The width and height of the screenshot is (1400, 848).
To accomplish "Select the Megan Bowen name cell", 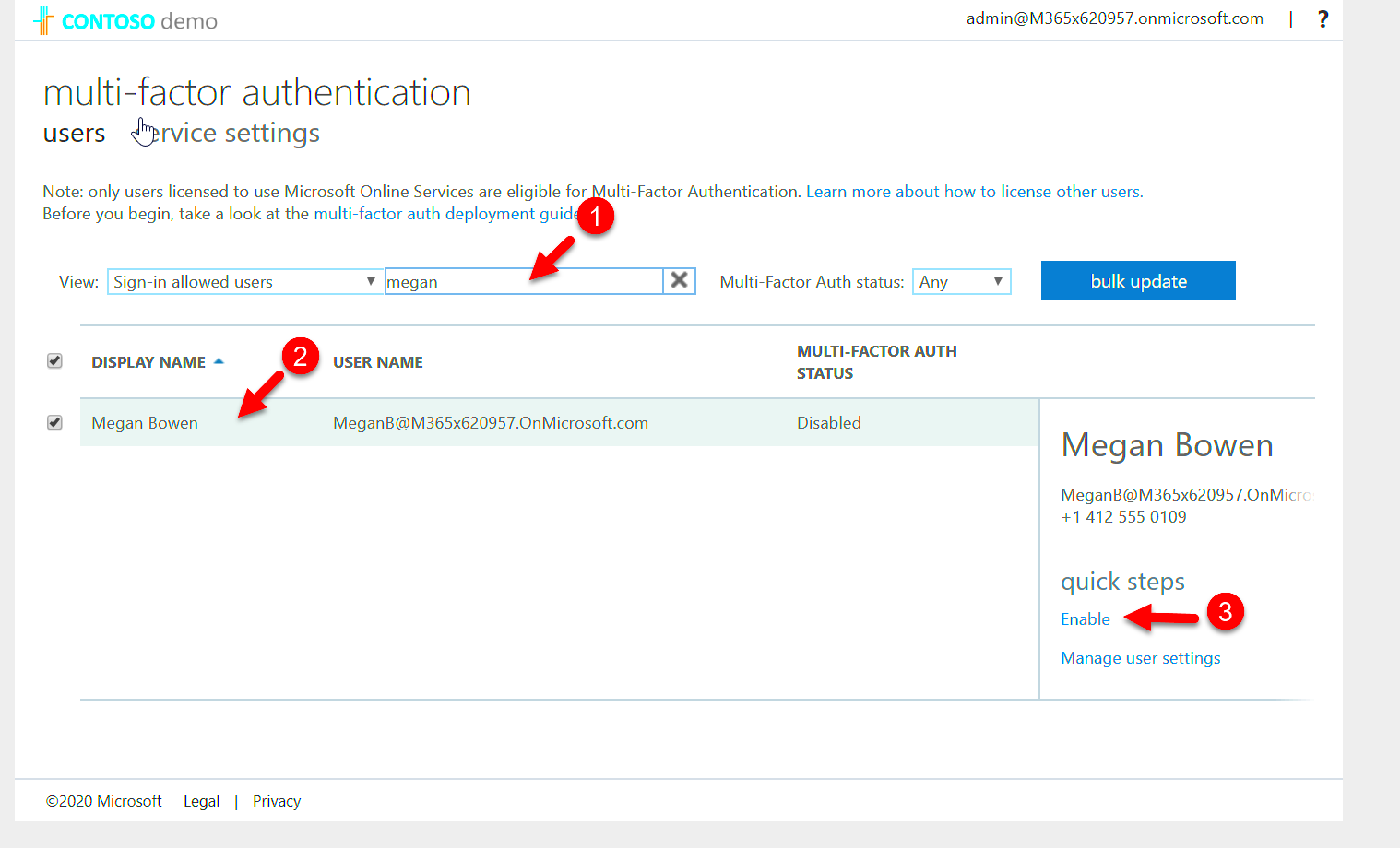I will click(145, 423).
